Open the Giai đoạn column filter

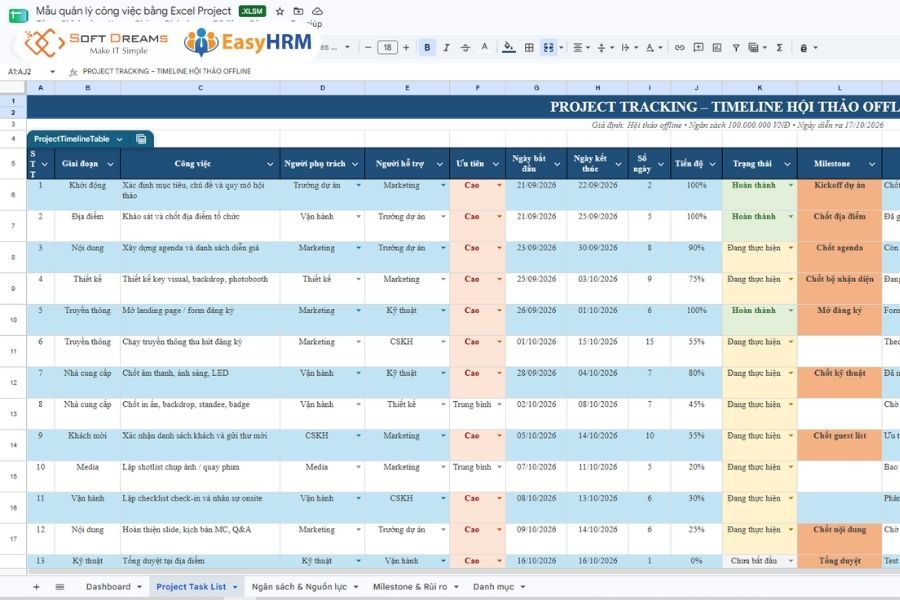tap(110, 164)
